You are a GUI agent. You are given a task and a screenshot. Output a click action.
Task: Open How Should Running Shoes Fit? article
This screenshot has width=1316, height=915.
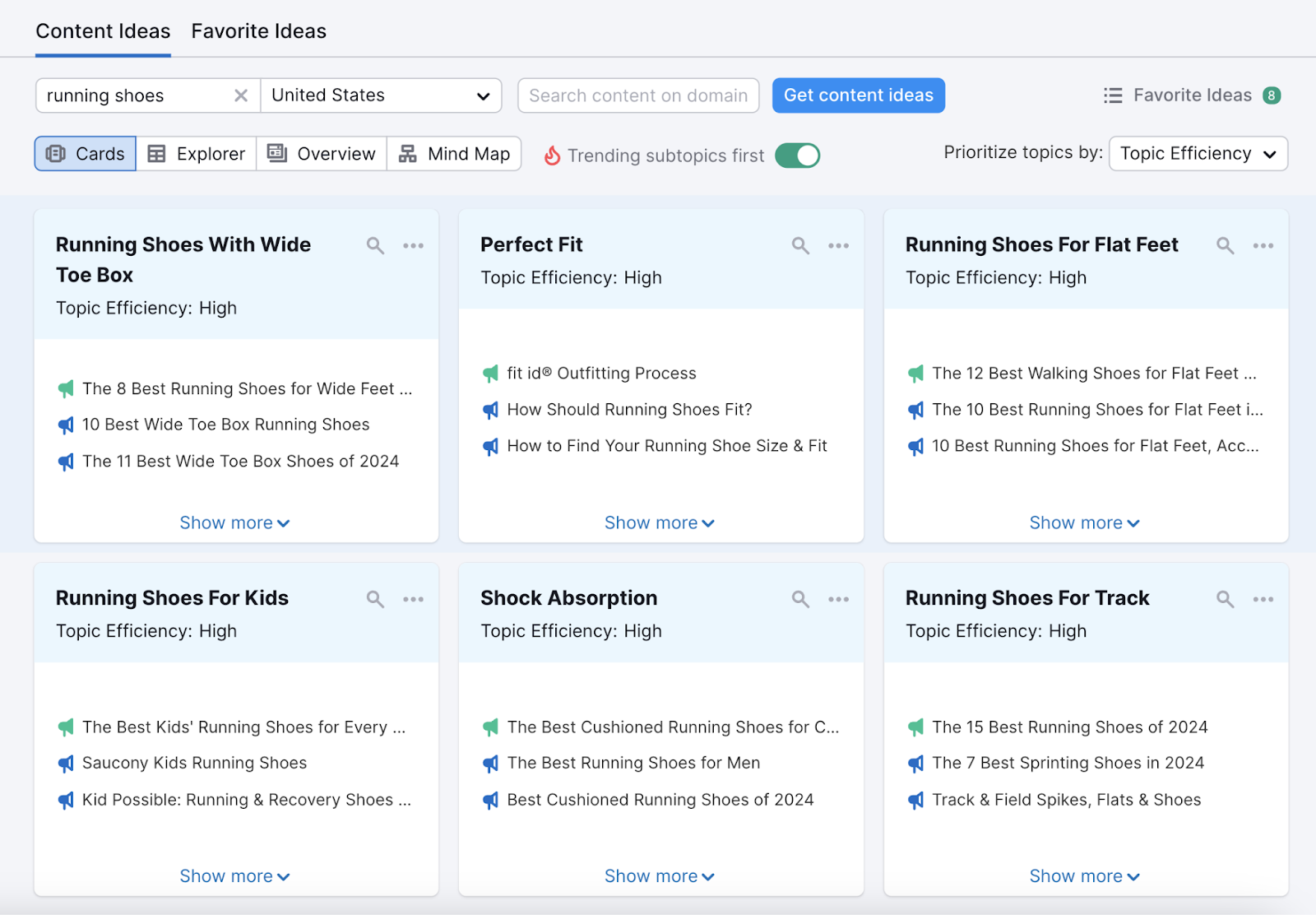click(629, 410)
